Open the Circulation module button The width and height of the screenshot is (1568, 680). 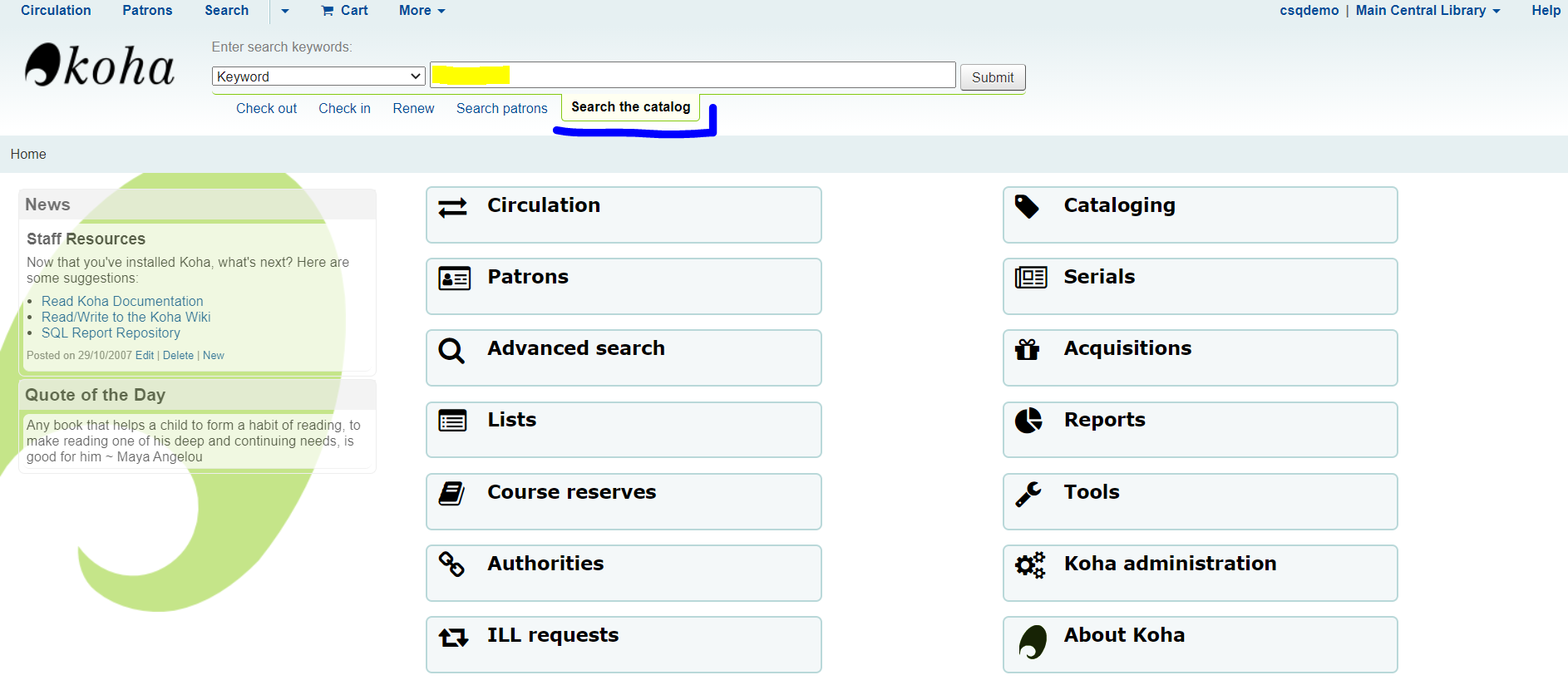pos(624,214)
